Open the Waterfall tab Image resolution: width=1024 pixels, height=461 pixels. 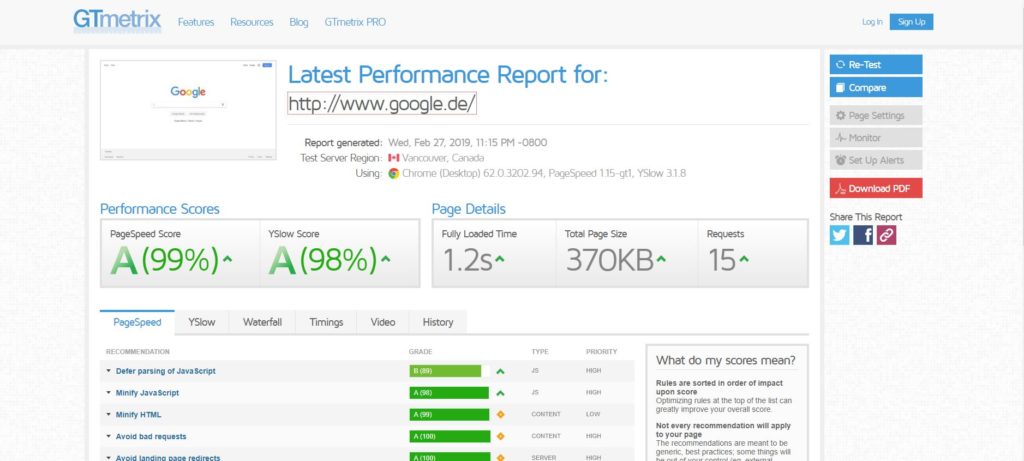pos(263,322)
